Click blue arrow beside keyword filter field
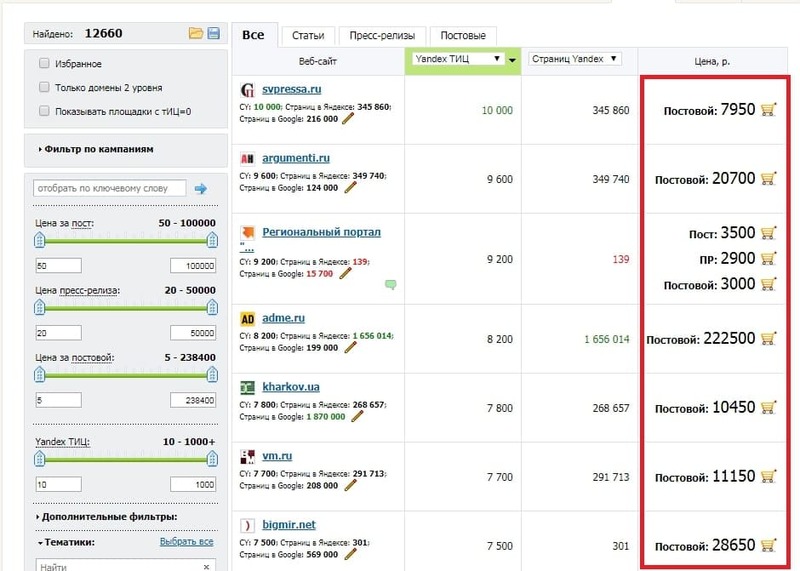 coord(200,188)
